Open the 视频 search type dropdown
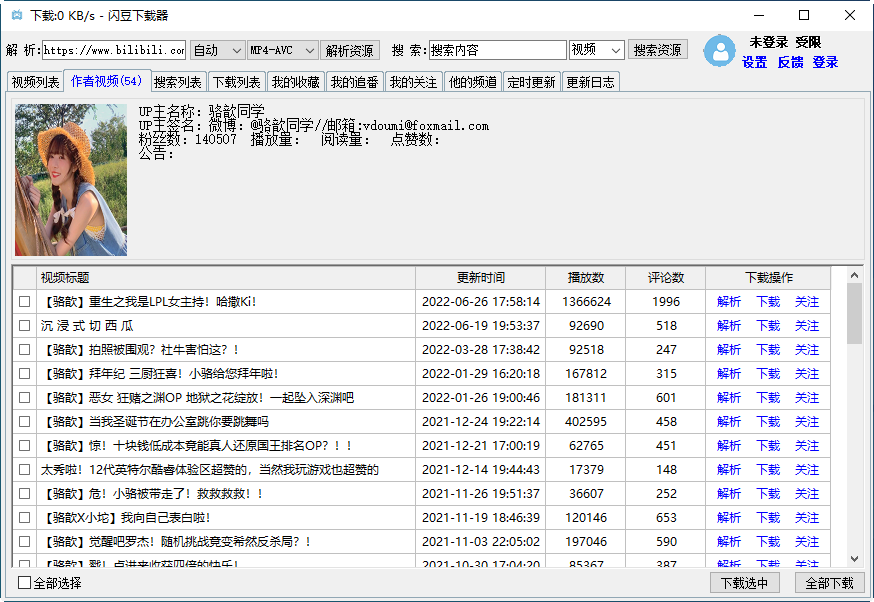Viewport: 874px width, 602px height. [x=596, y=49]
